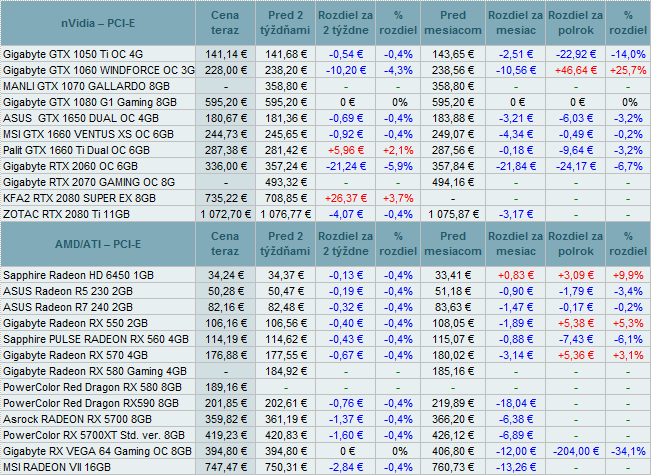Click the 419,23 € price cell
This screenshot has width=651, height=475.
click(x=226, y=436)
